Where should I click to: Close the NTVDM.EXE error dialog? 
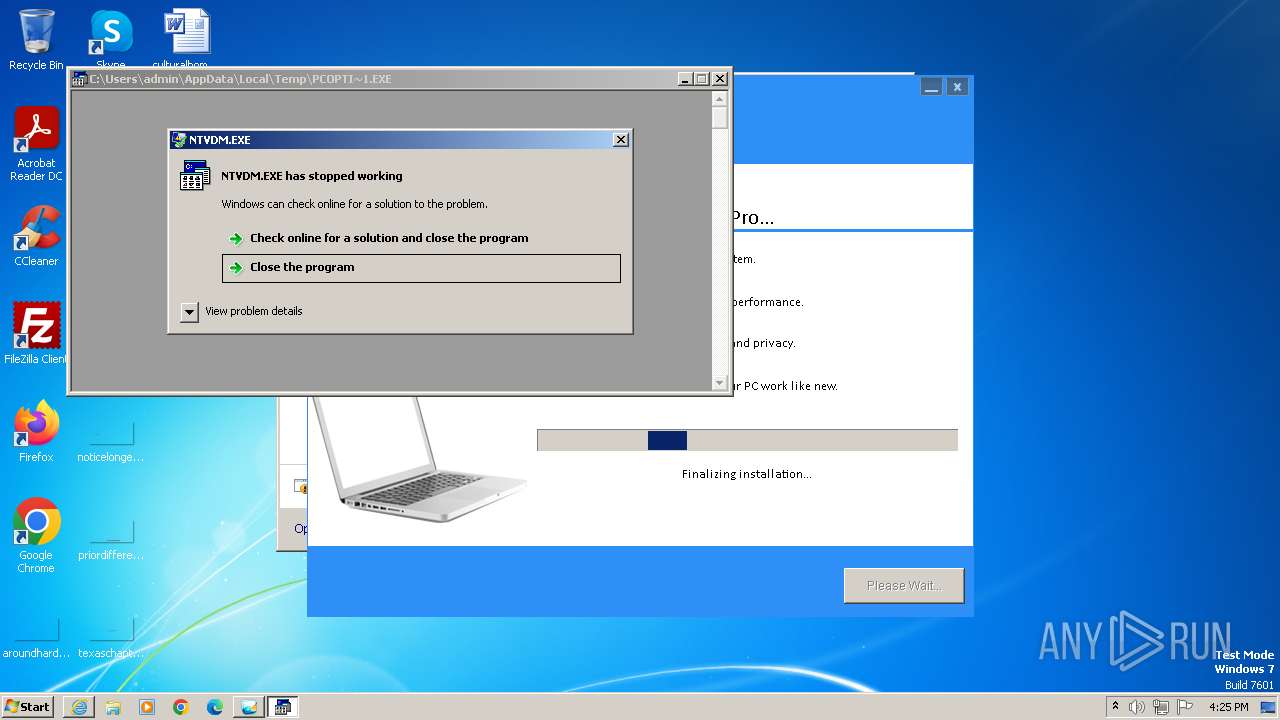point(621,140)
